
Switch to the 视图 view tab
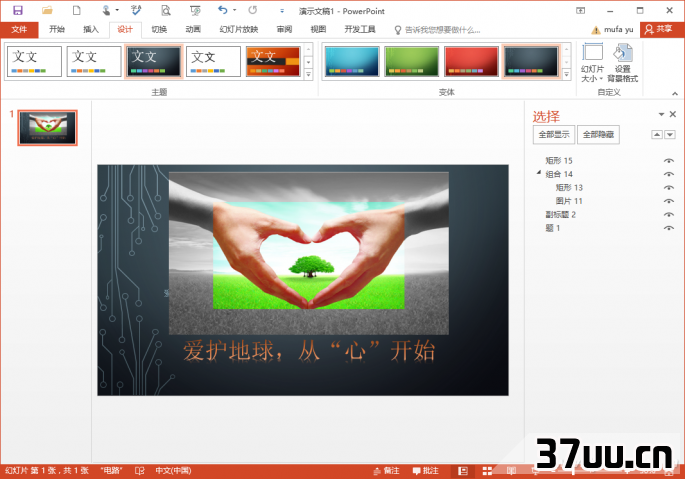point(318,30)
